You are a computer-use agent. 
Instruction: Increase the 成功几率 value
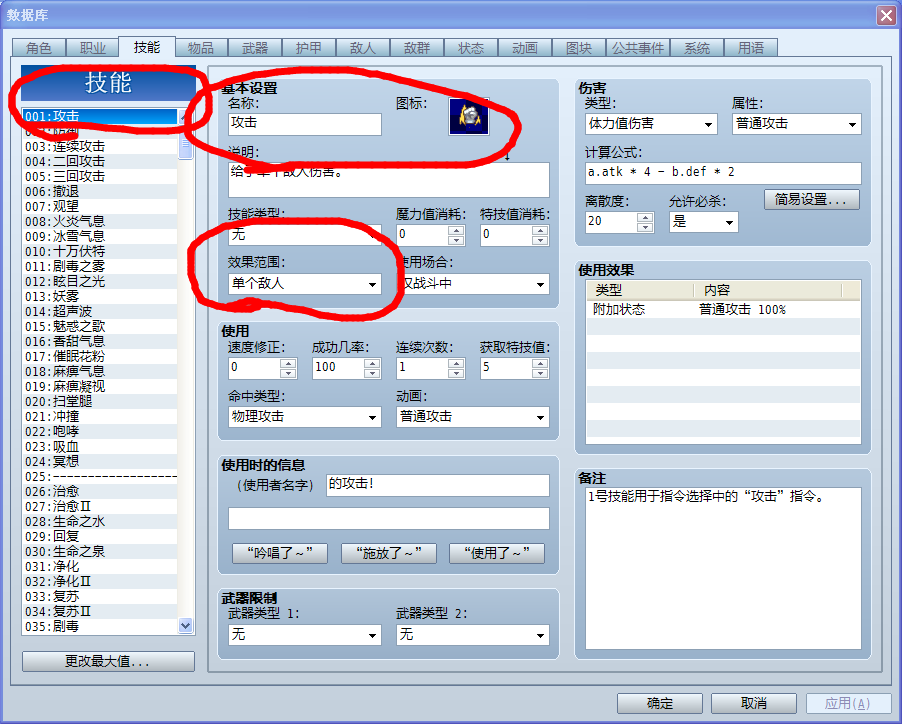(372, 363)
